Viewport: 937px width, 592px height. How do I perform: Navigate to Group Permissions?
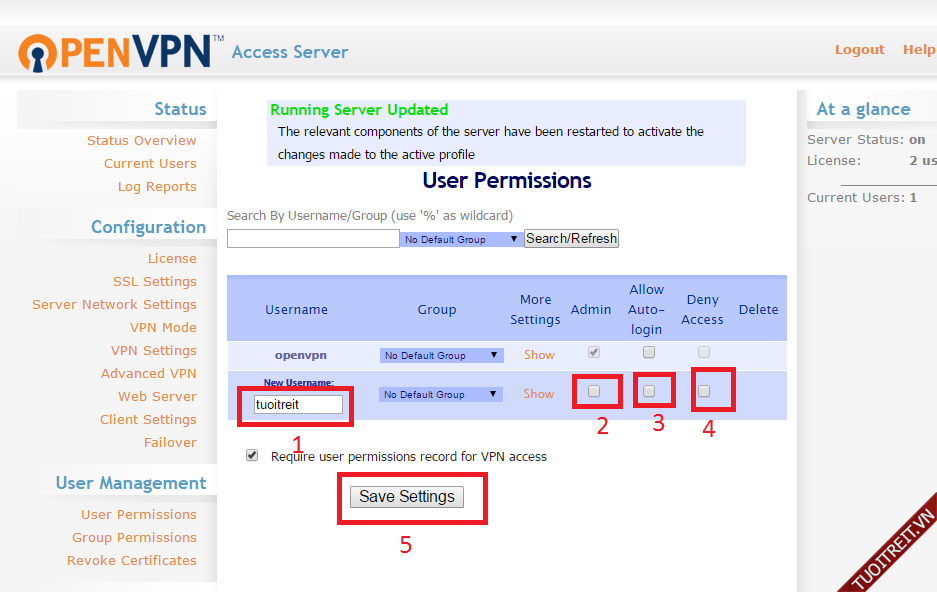tap(134, 538)
